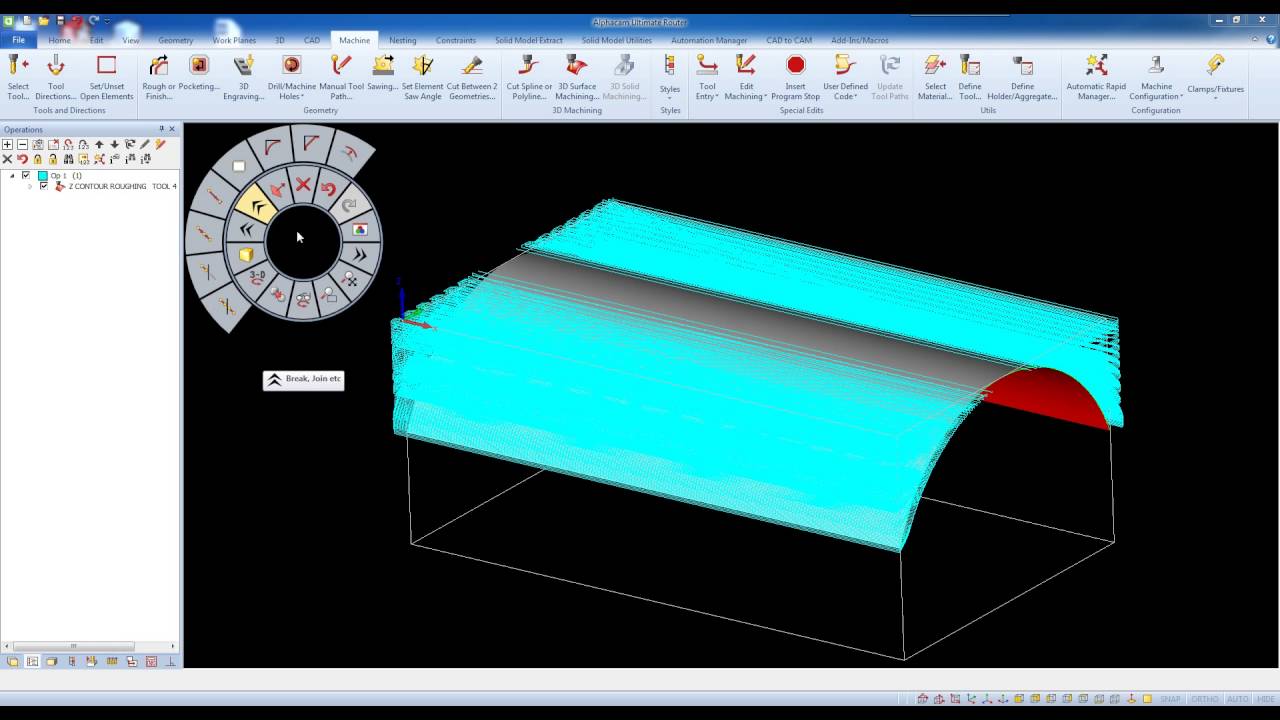1280x720 pixels.
Task: Open the File menu
Action: (x=18, y=40)
